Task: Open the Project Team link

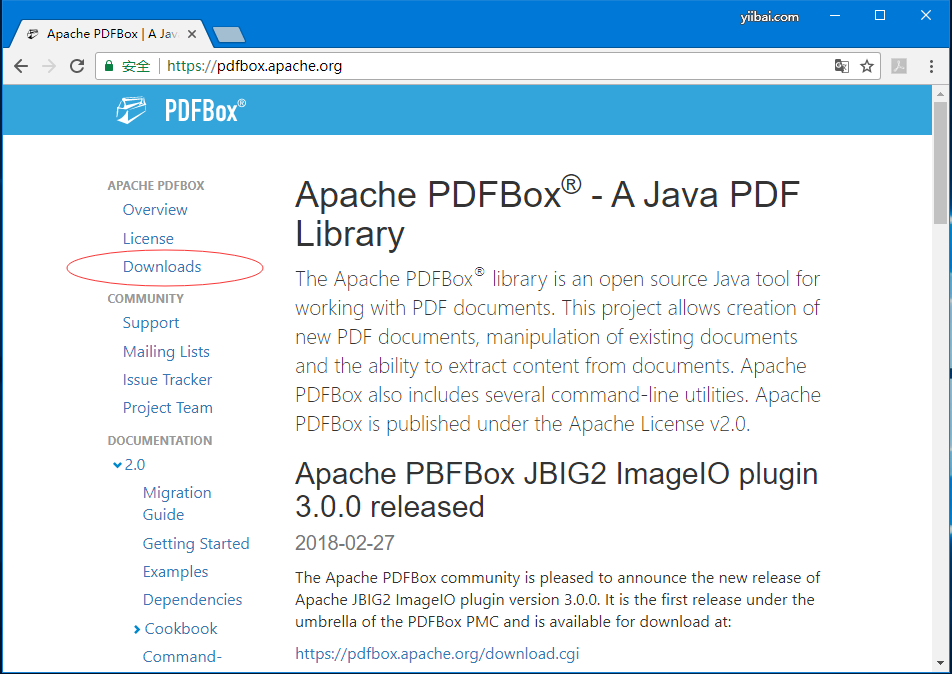Action: tap(168, 408)
